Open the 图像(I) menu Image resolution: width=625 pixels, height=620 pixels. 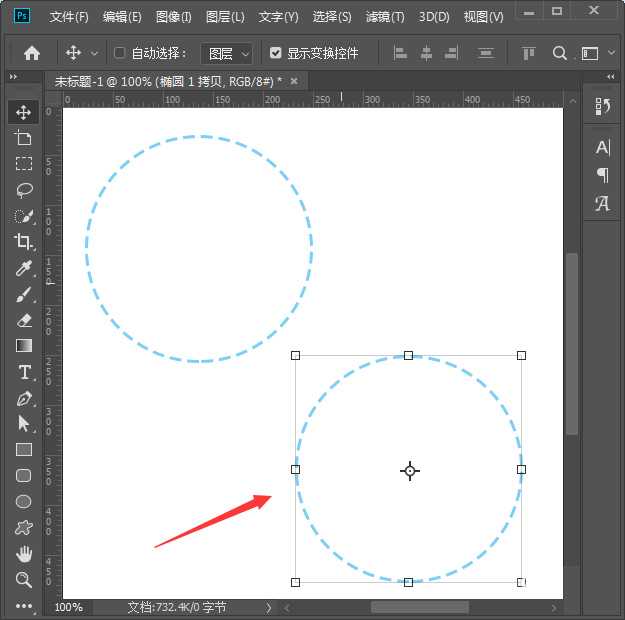pos(173,17)
